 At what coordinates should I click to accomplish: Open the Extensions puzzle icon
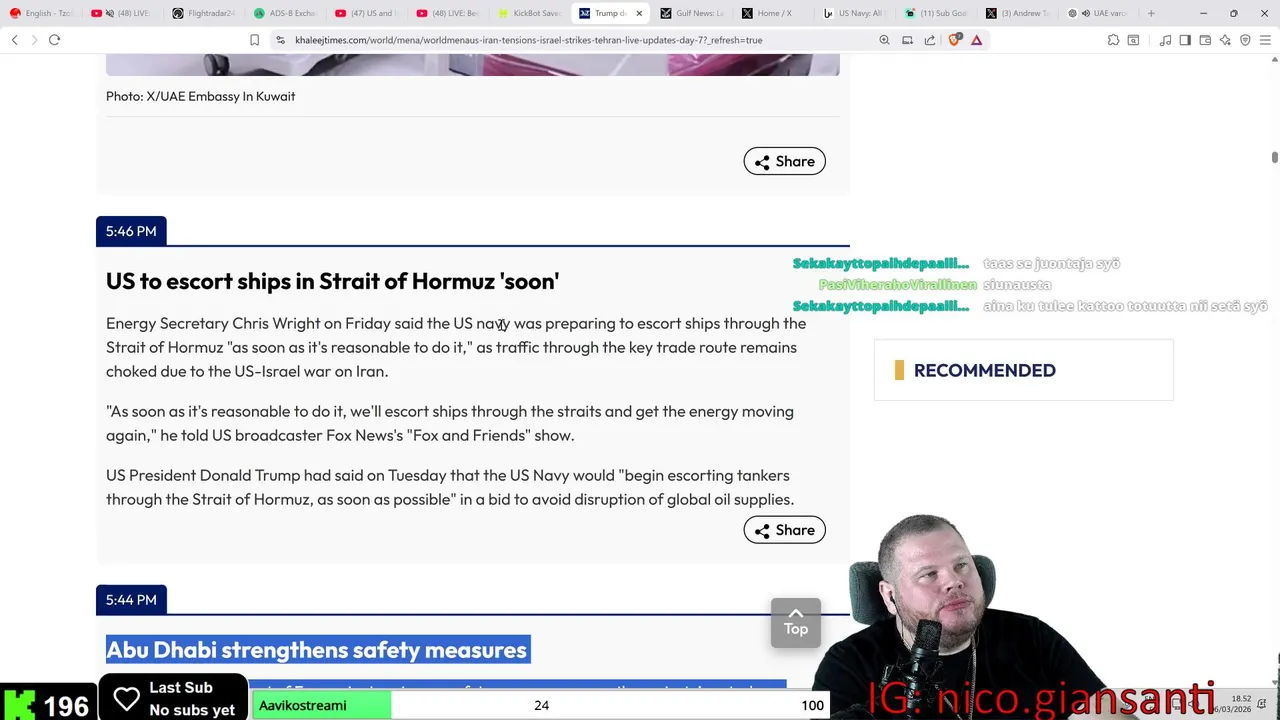1113,40
